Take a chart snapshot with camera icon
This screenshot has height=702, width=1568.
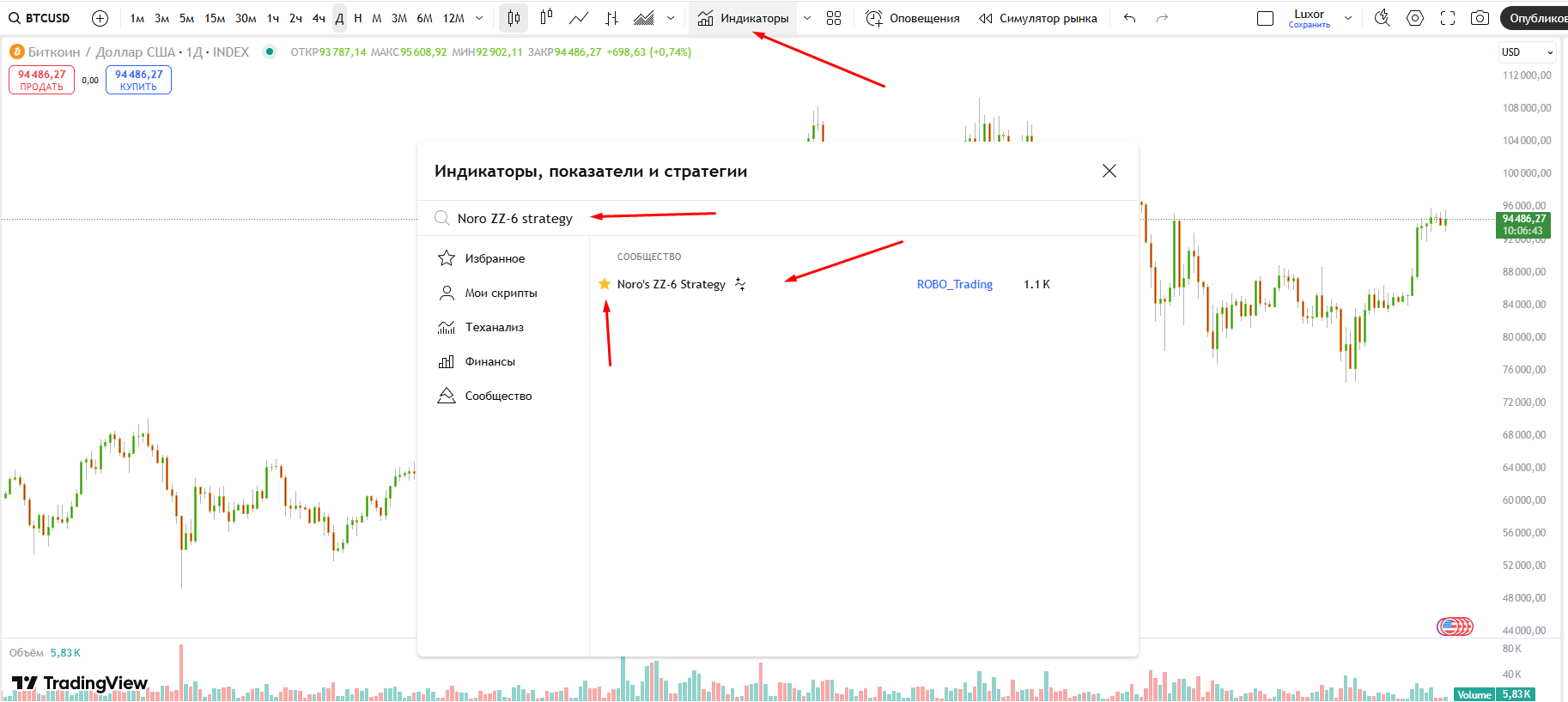tap(1480, 18)
